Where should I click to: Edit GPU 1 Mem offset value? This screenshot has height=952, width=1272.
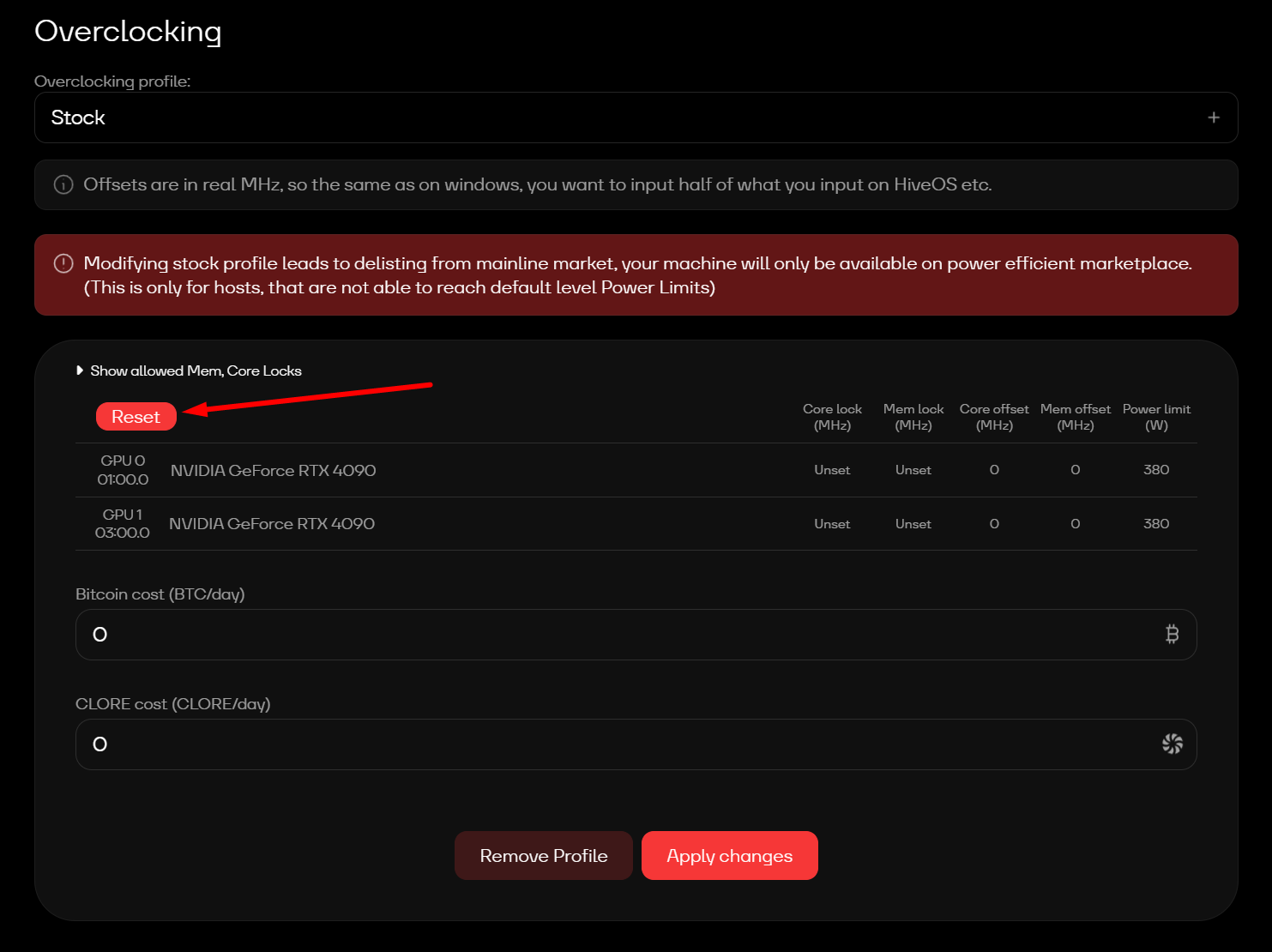(x=1075, y=524)
